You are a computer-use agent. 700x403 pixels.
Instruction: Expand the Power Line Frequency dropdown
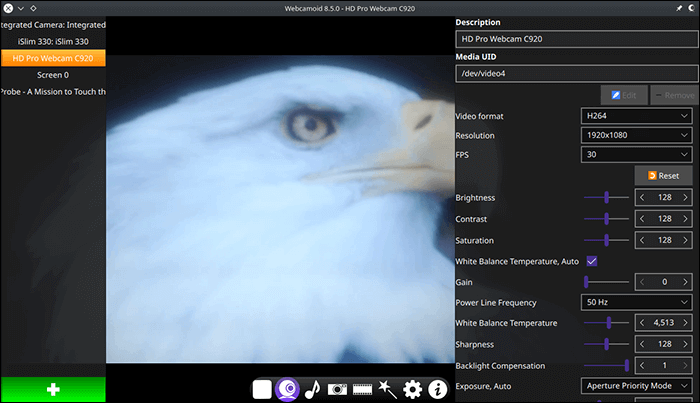pos(636,302)
